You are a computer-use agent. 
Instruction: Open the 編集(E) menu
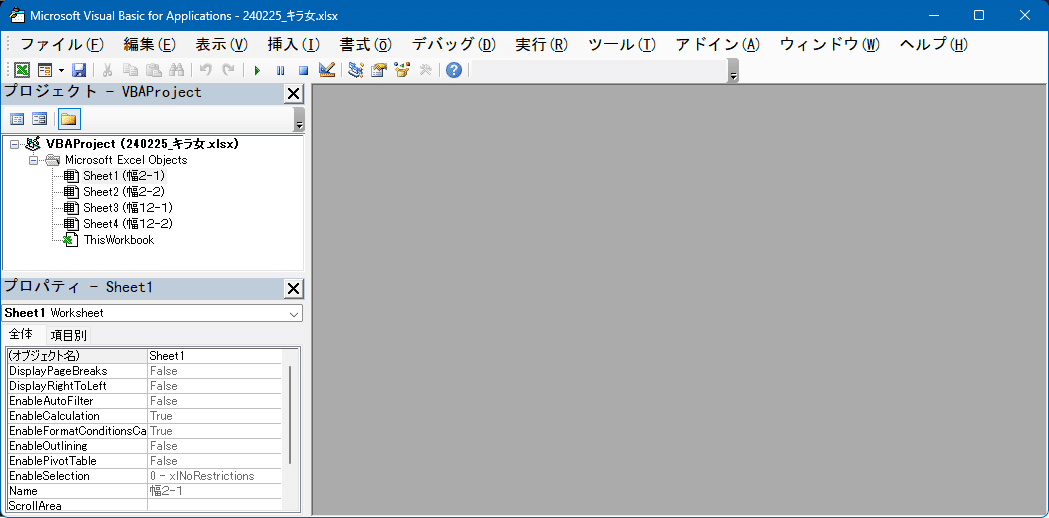tap(149, 45)
